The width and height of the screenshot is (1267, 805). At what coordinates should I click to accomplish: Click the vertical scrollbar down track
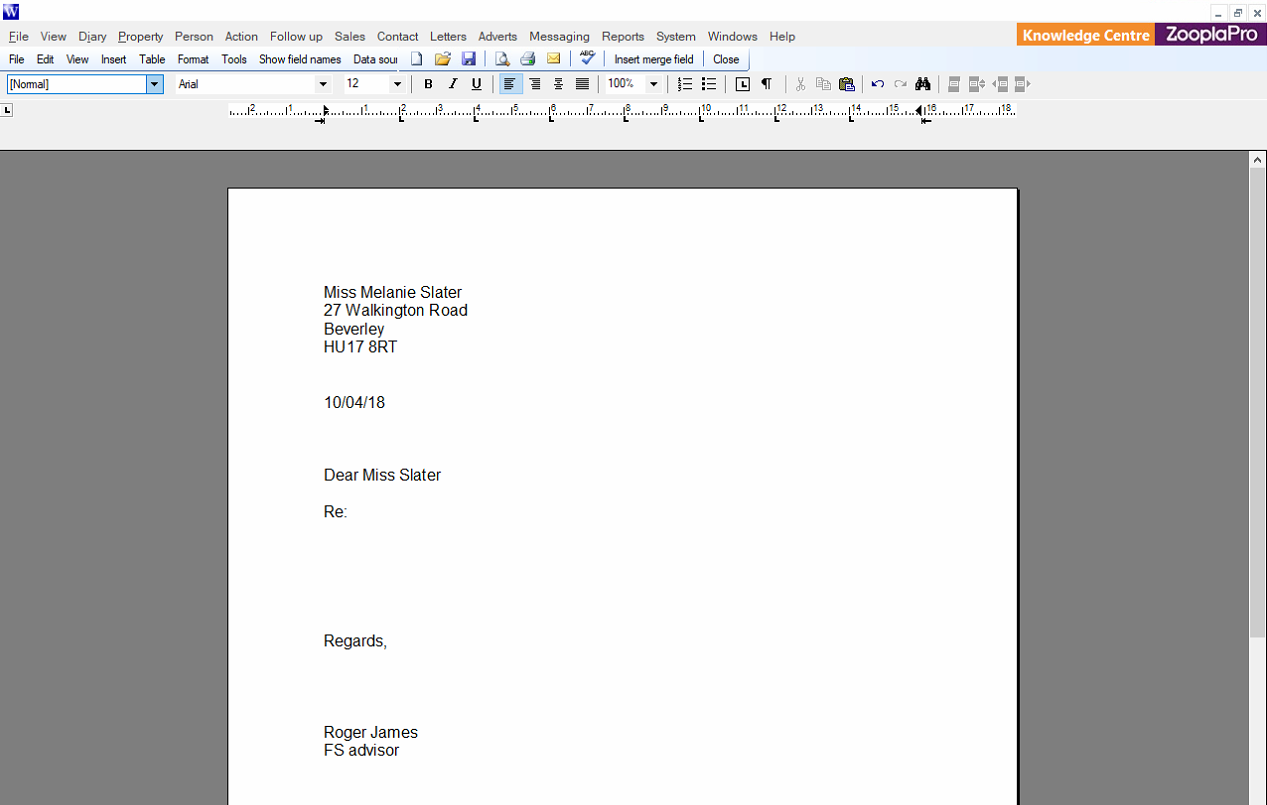click(x=1258, y=720)
